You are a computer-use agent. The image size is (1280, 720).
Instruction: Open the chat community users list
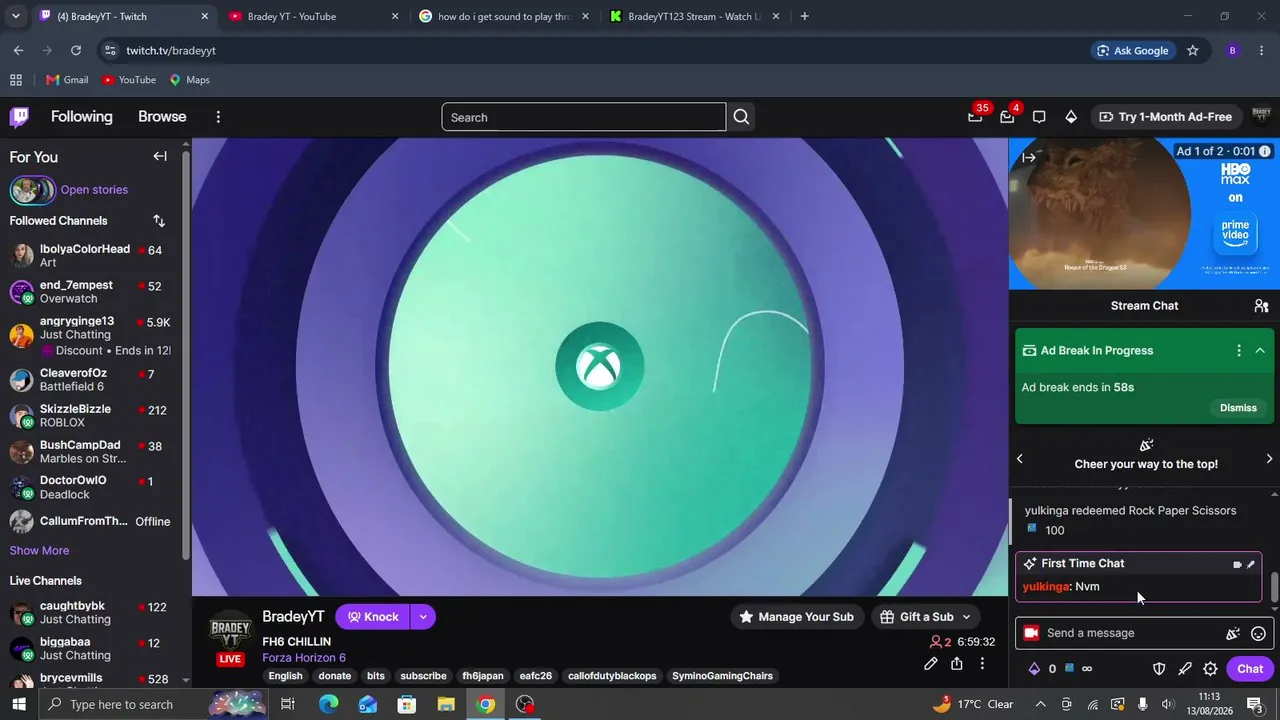[x=1261, y=306]
